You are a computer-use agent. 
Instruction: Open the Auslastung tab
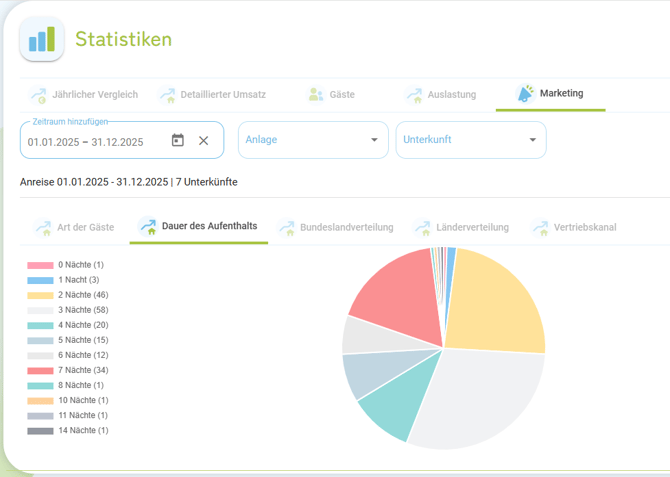[440, 95]
